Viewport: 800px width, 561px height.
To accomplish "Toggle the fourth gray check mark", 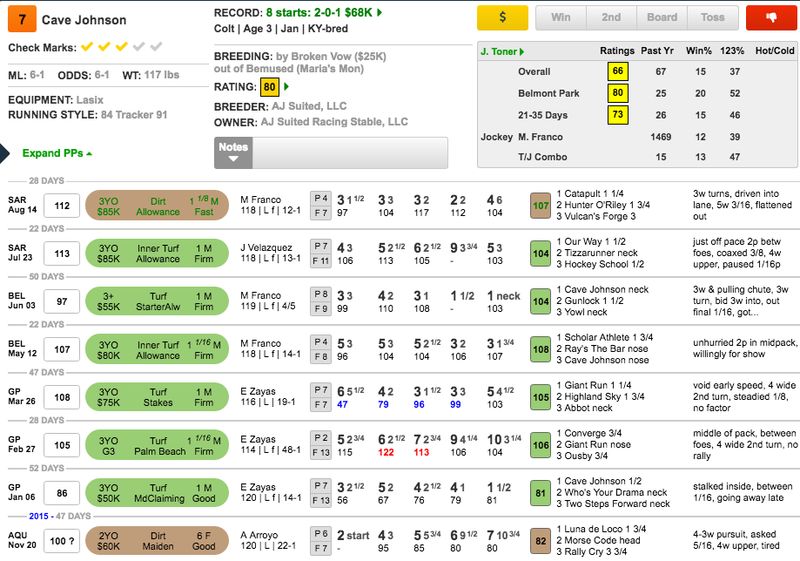I will point(139,47).
